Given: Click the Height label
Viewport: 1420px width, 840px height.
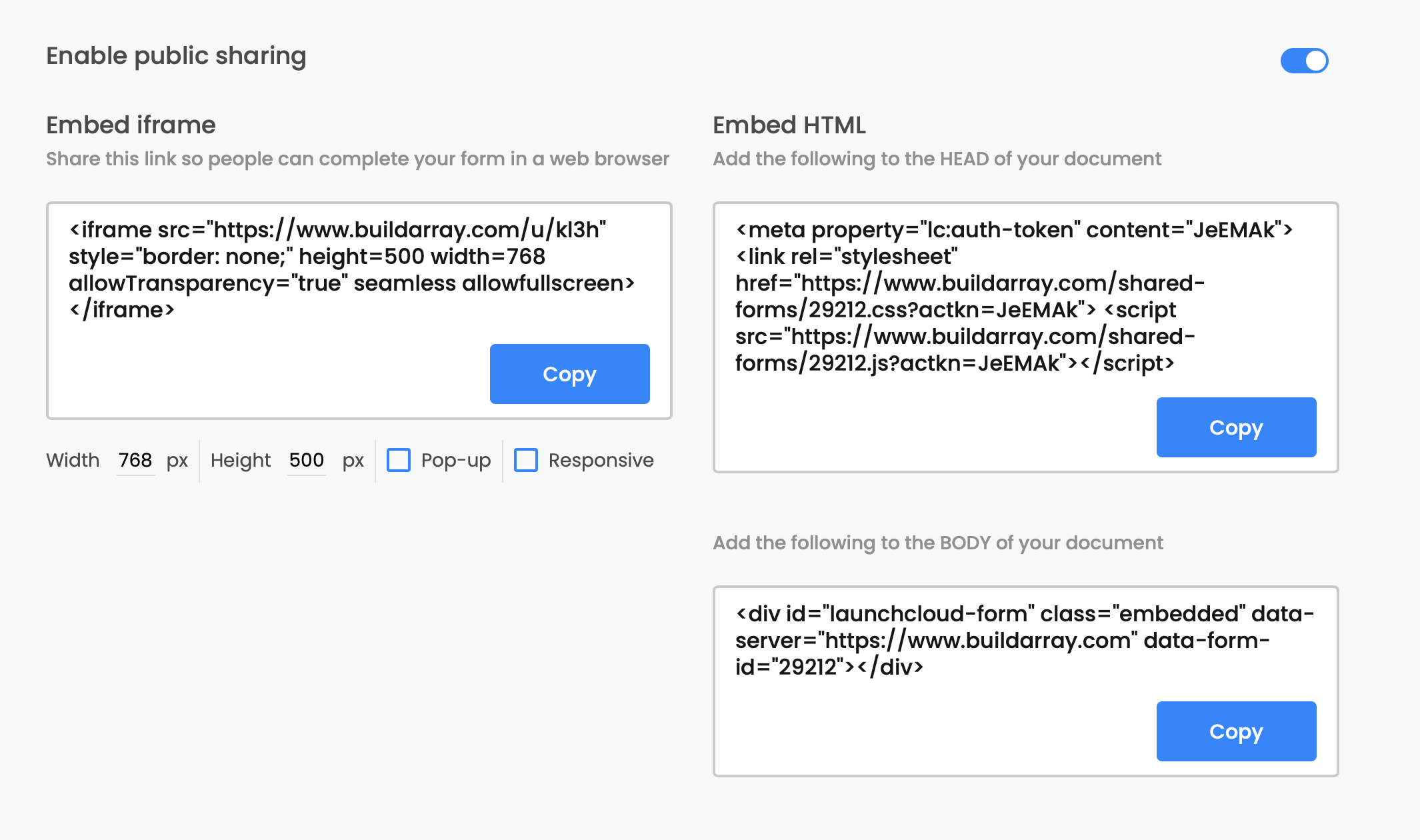Looking at the screenshot, I should (241, 460).
